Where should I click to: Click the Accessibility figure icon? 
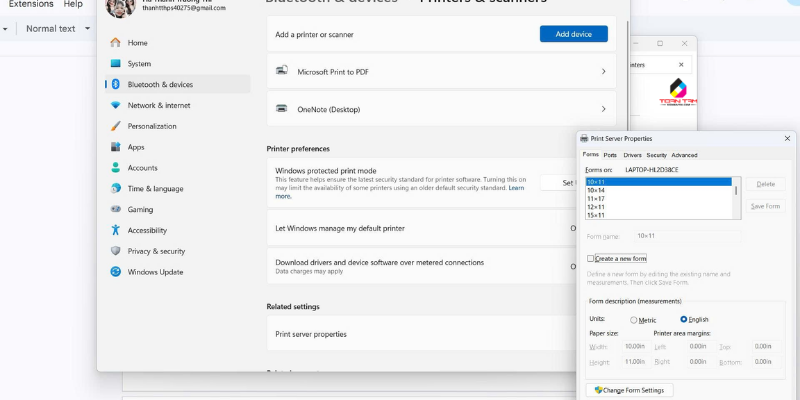coord(116,230)
